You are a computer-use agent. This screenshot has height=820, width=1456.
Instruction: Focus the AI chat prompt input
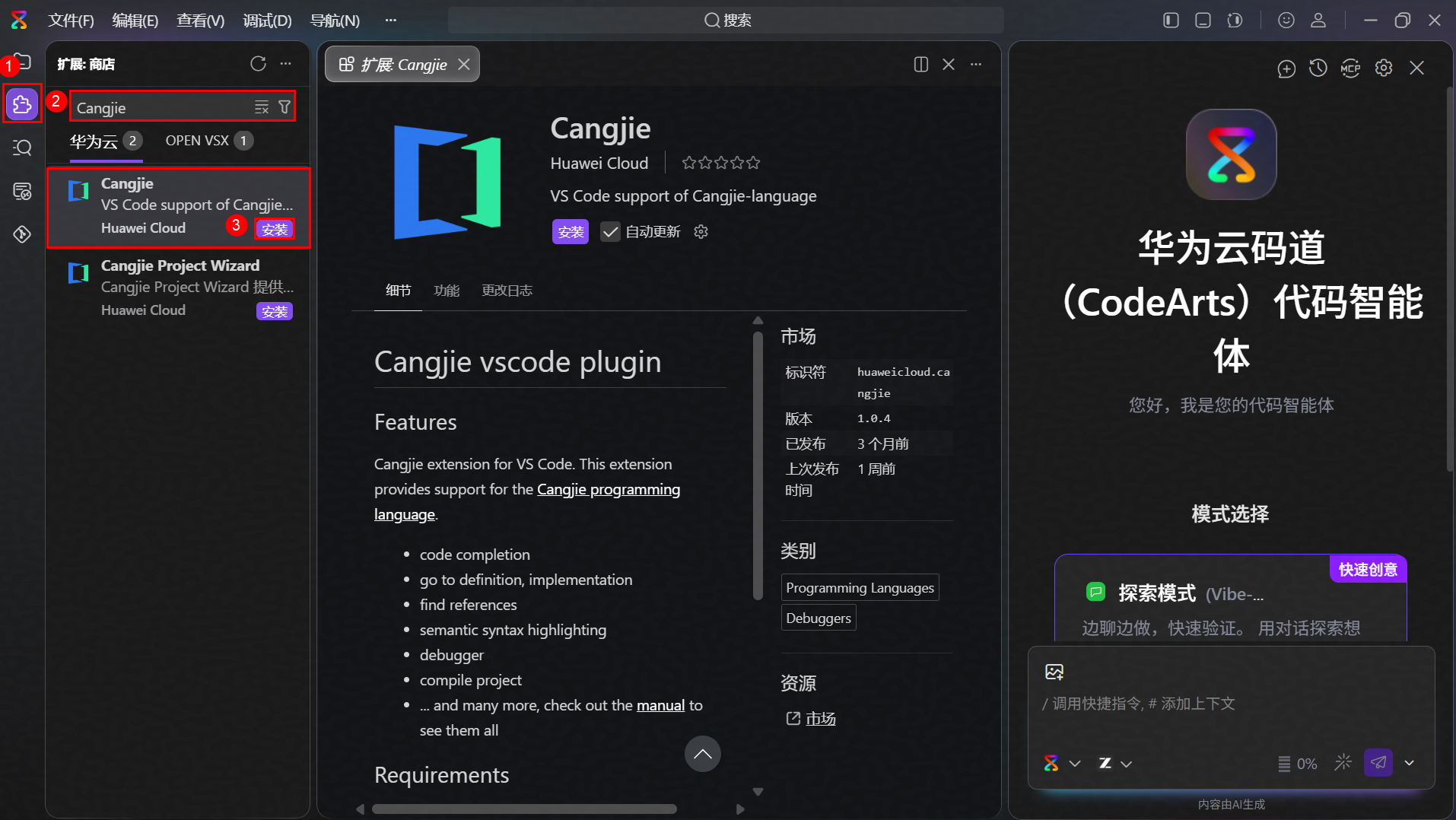click(x=1231, y=703)
